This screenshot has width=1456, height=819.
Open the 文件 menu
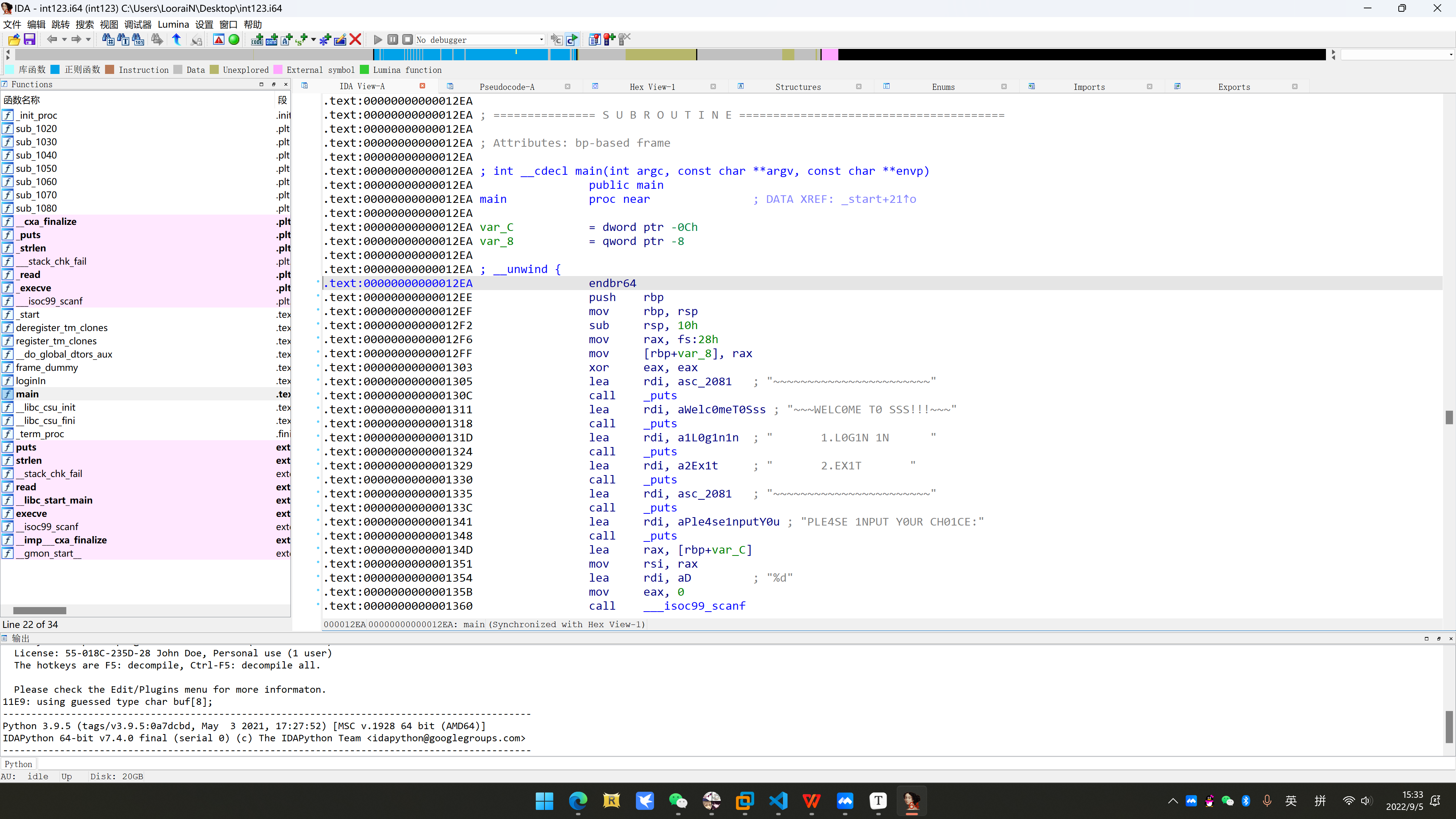12,24
